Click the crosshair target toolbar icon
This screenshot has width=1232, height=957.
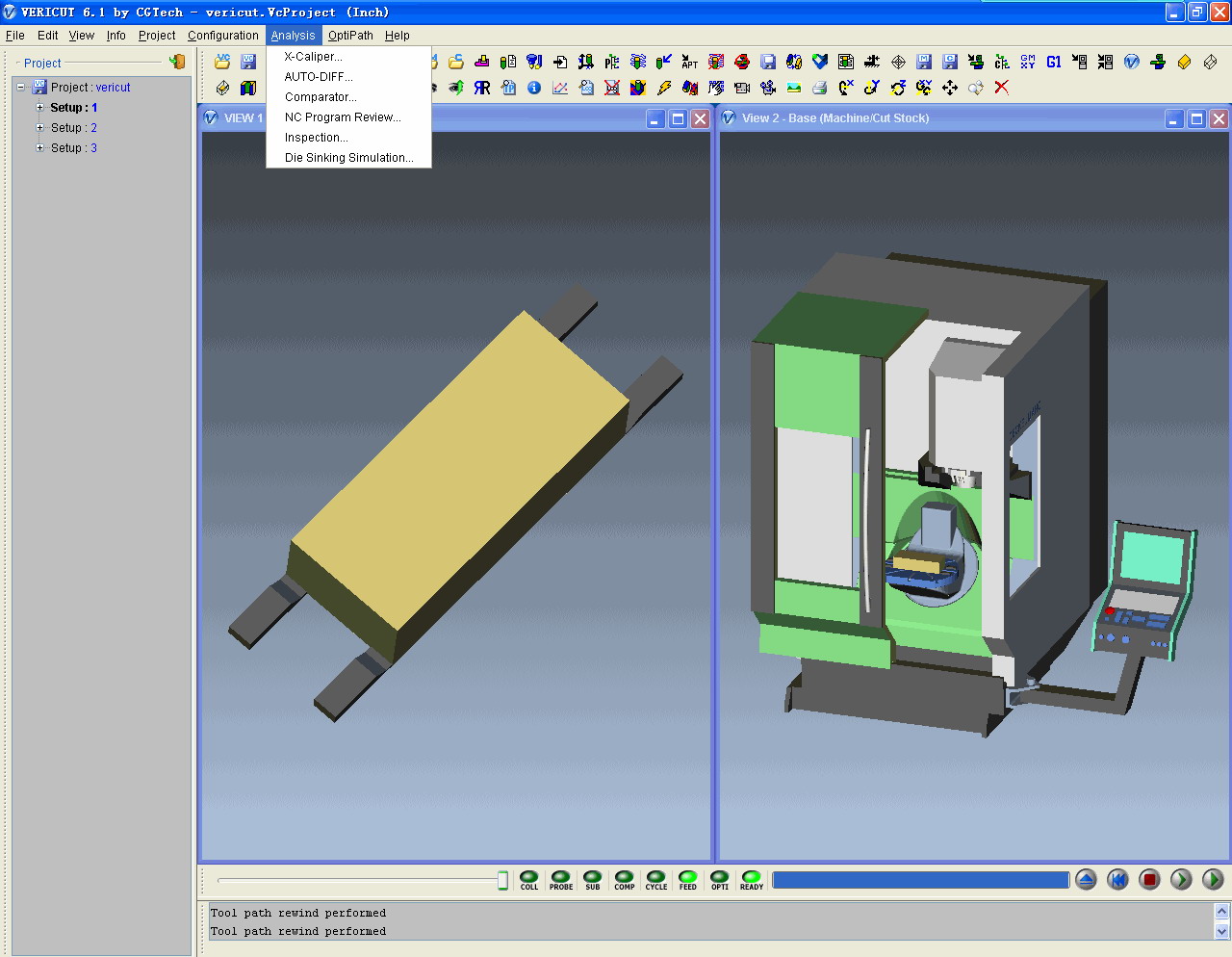pyautogui.click(x=898, y=62)
